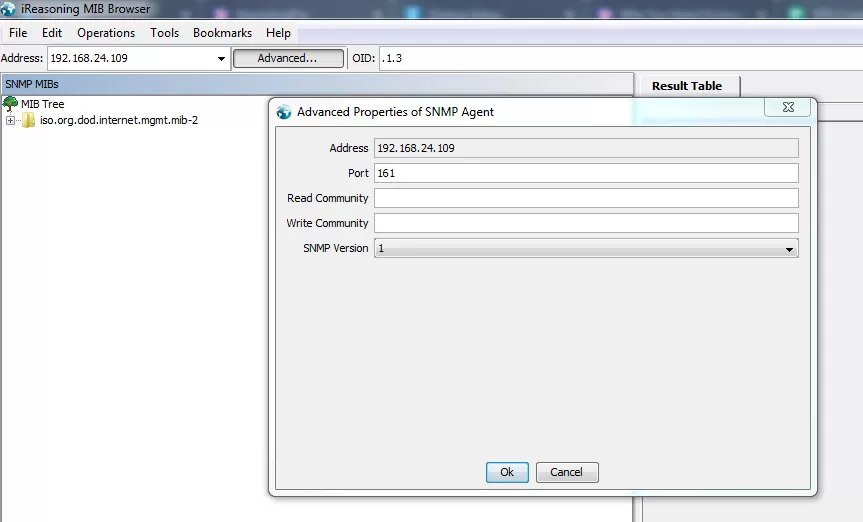The height and width of the screenshot is (522, 863).
Task: Click the MIB Tree root icon
Action: pos(11,104)
